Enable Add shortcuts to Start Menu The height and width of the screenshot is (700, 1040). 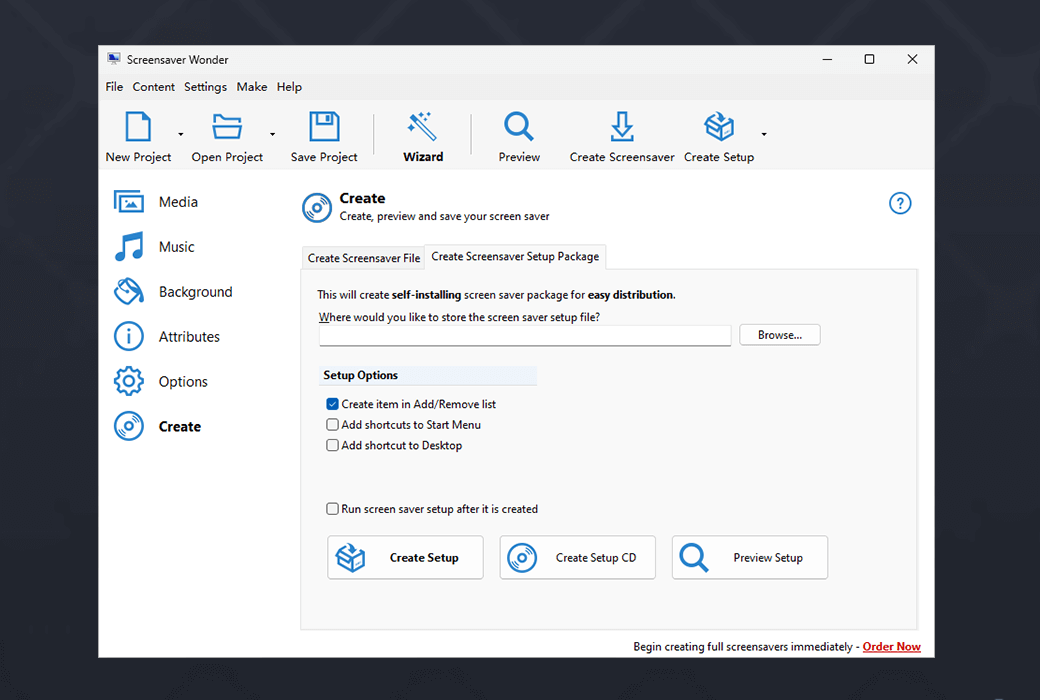pyautogui.click(x=332, y=425)
